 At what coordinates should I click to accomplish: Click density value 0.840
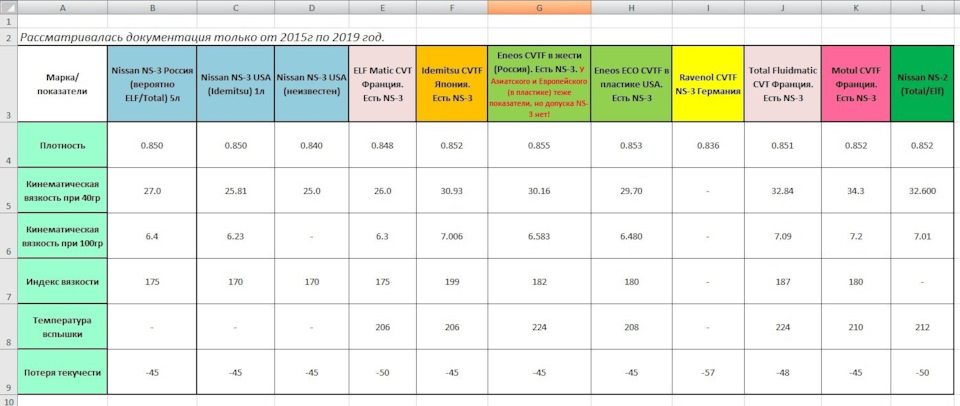click(312, 145)
